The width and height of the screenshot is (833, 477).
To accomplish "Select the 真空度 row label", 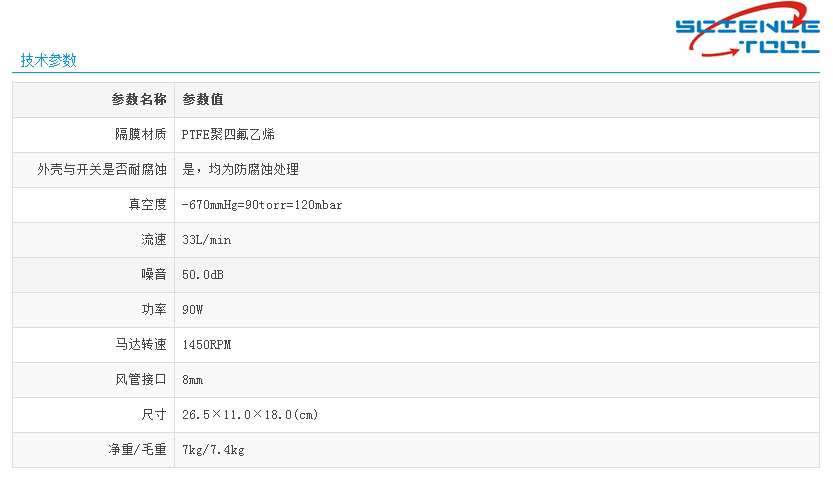I will [147, 205].
